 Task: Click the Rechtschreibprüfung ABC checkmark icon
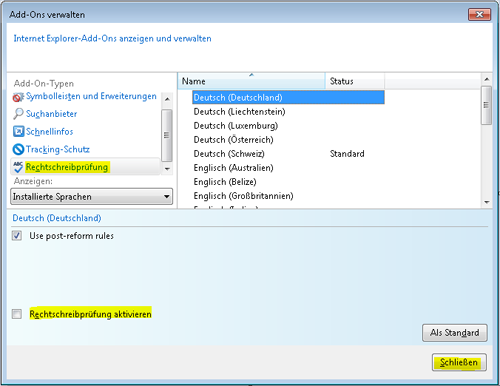[18, 167]
